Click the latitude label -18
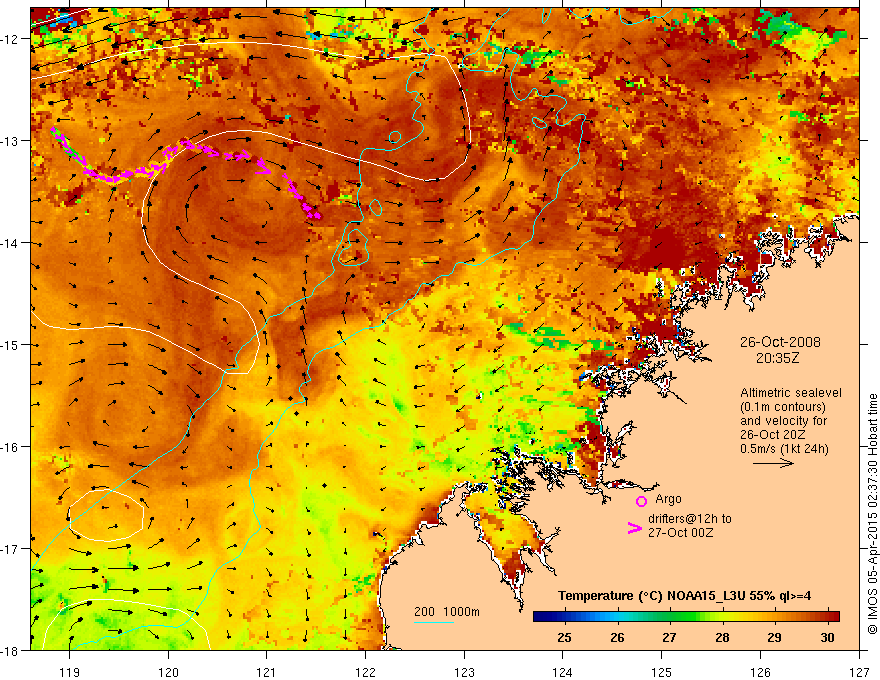The height and width of the screenshot is (680, 880). pyautogui.click(x=11, y=651)
